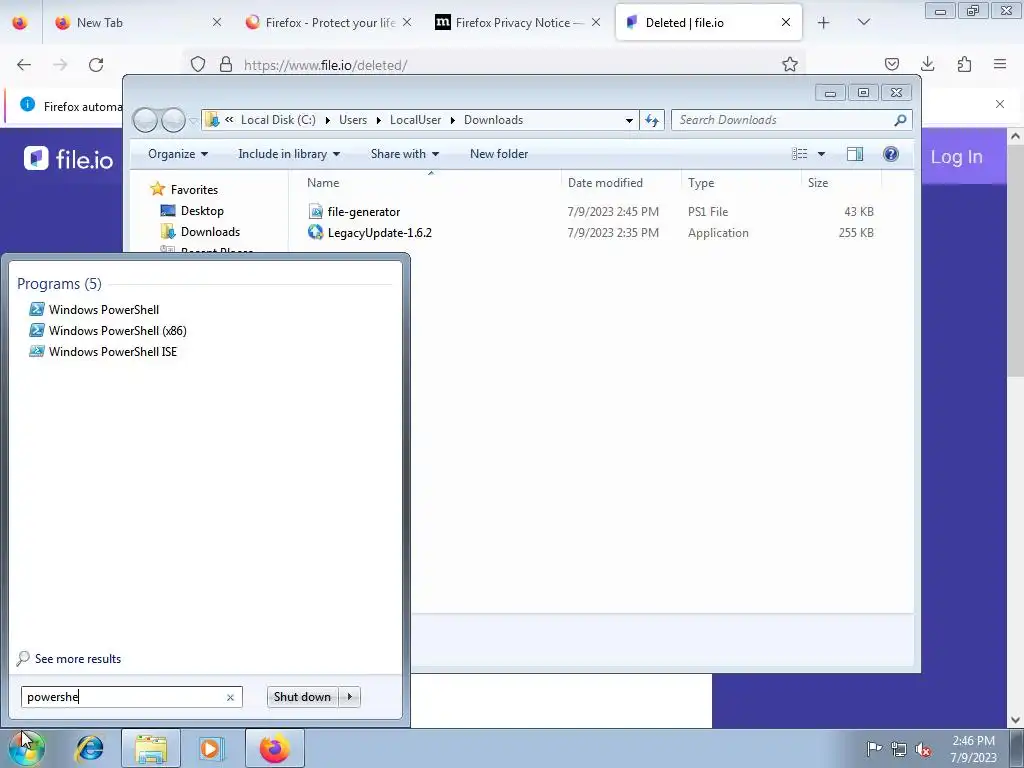Change view icon in Explorer toolbar
Image resolution: width=1024 pixels, height=768 pixels.
[x=799, y=153]
